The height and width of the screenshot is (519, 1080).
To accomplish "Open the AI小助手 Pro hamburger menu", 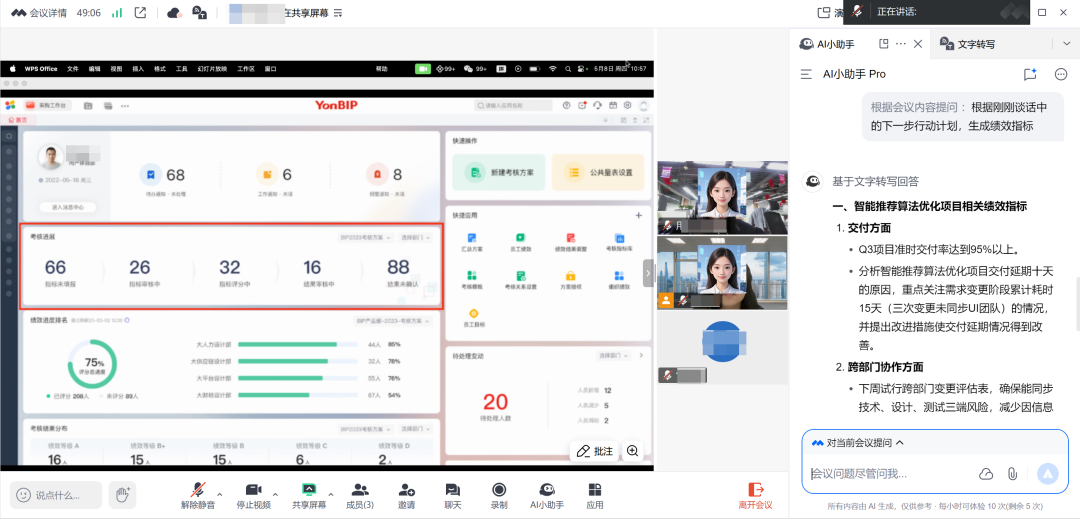I will [x=806, y=74].
